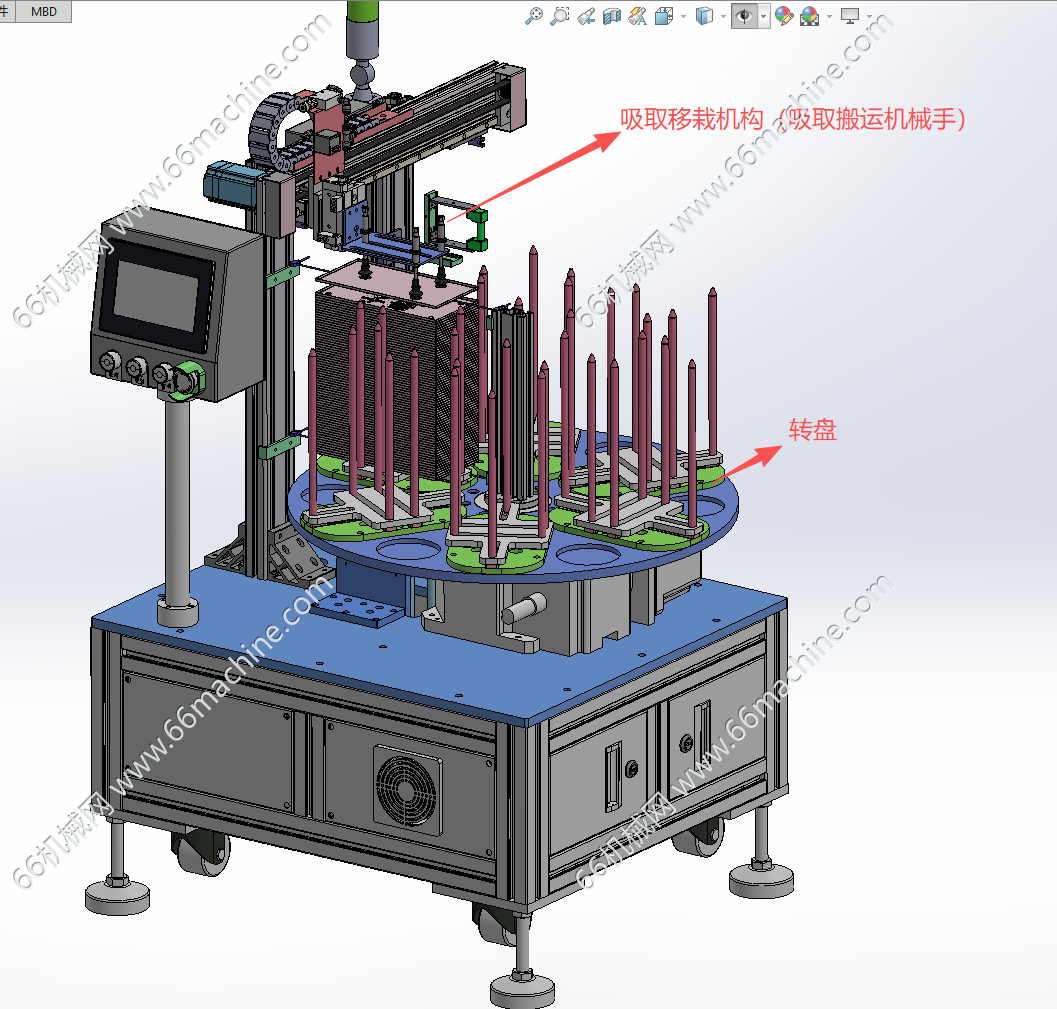Click the View Settings monitor icon

point(850,16)
